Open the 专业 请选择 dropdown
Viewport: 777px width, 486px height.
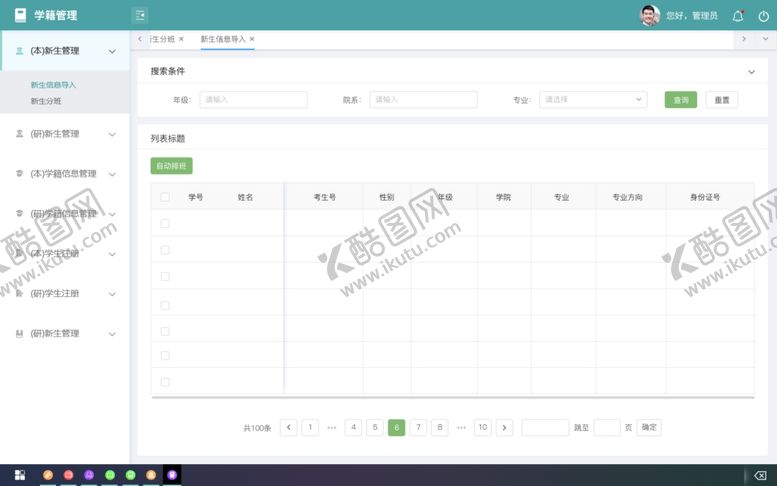[x=593, y=100]
